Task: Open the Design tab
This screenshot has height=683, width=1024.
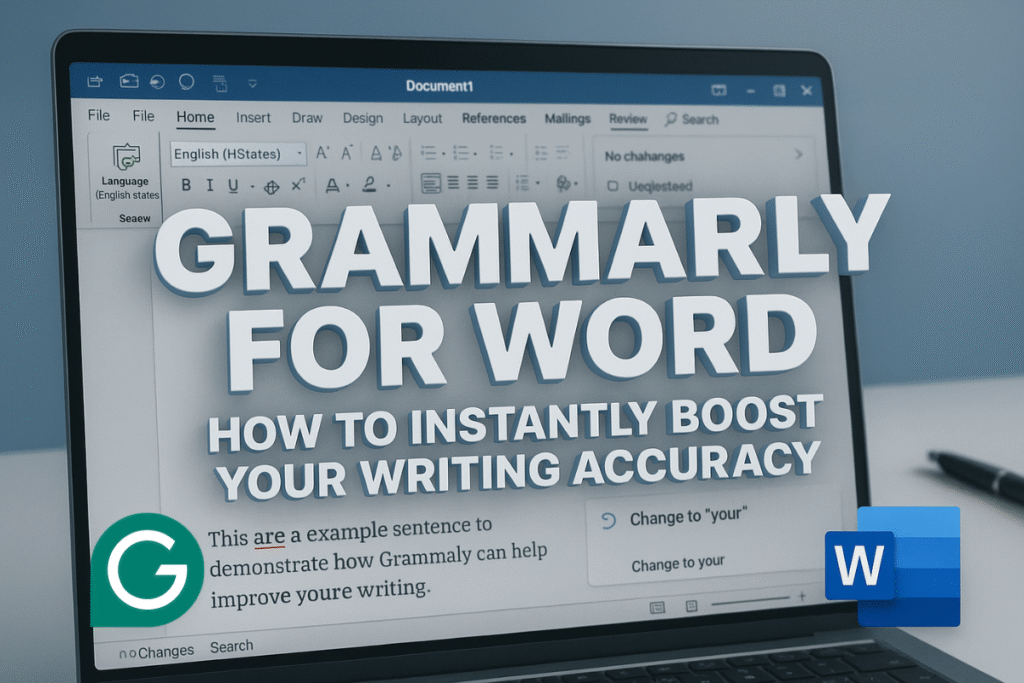Action: 363,118
